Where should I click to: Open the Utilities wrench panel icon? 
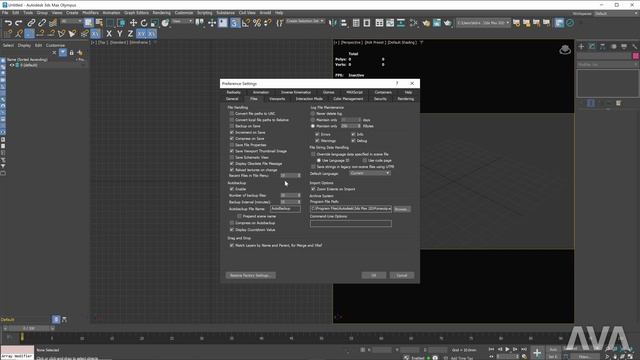[634, 47]
